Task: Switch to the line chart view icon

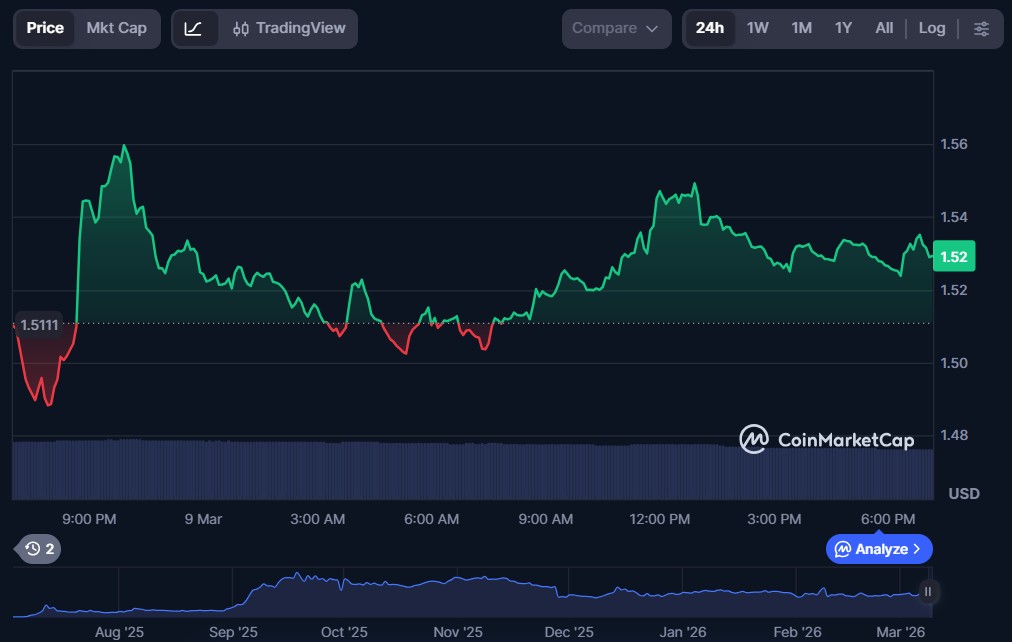Action: click(194, 29)
